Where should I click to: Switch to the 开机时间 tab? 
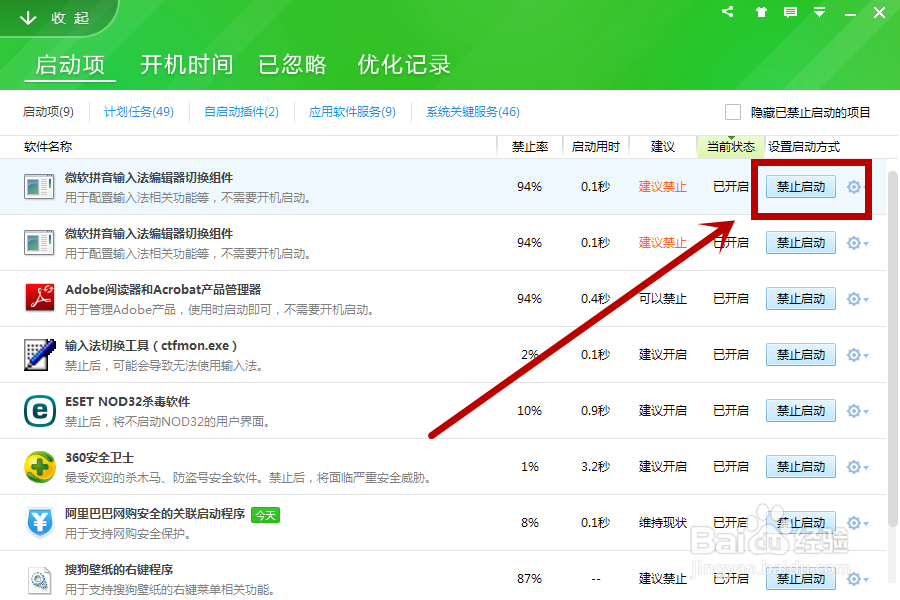[187, 65]
